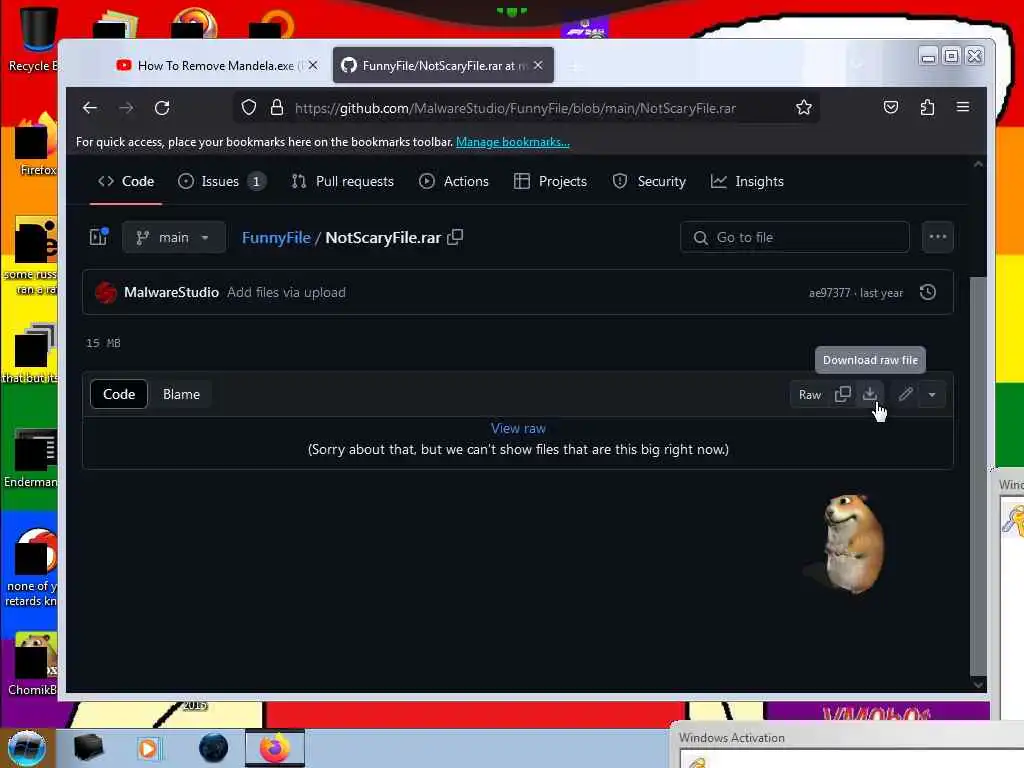The width and height of the screenshot is (1024, 768).
Task: Expand the file tree side panel icon
Action: pos(99,236)
